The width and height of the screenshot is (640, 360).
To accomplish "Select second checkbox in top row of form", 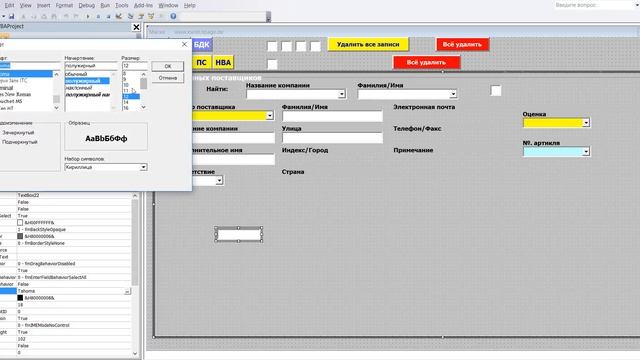I will tap(287, 46).
